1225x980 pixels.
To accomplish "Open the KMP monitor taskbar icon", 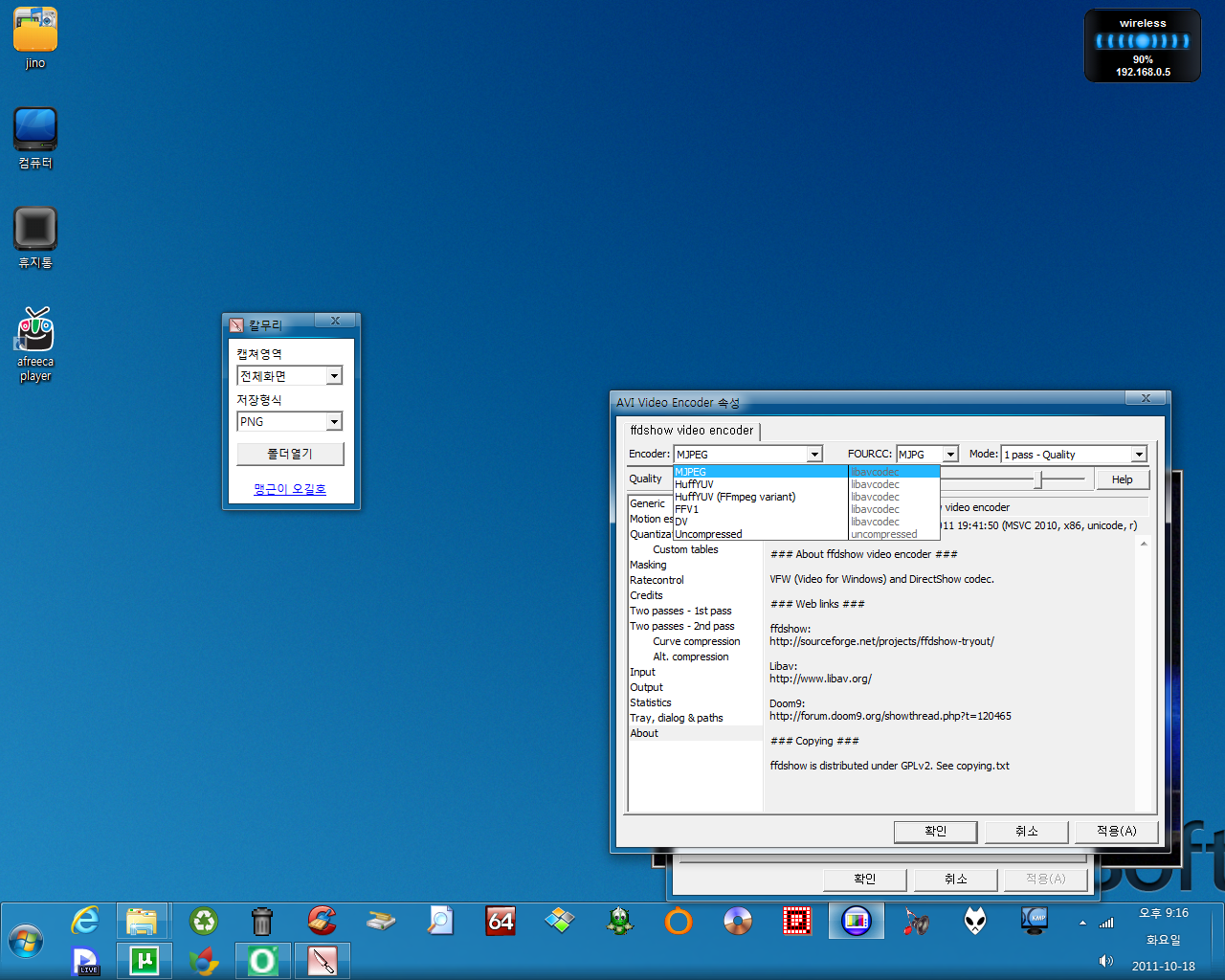I will point(1035,921).
